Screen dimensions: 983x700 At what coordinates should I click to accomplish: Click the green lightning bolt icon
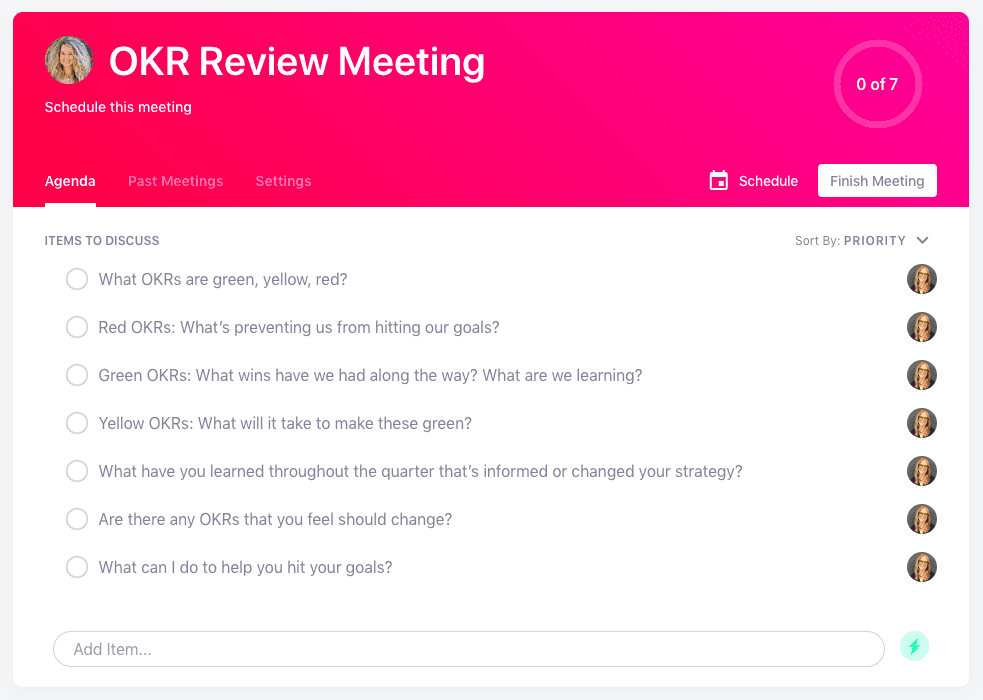[914, 646]
